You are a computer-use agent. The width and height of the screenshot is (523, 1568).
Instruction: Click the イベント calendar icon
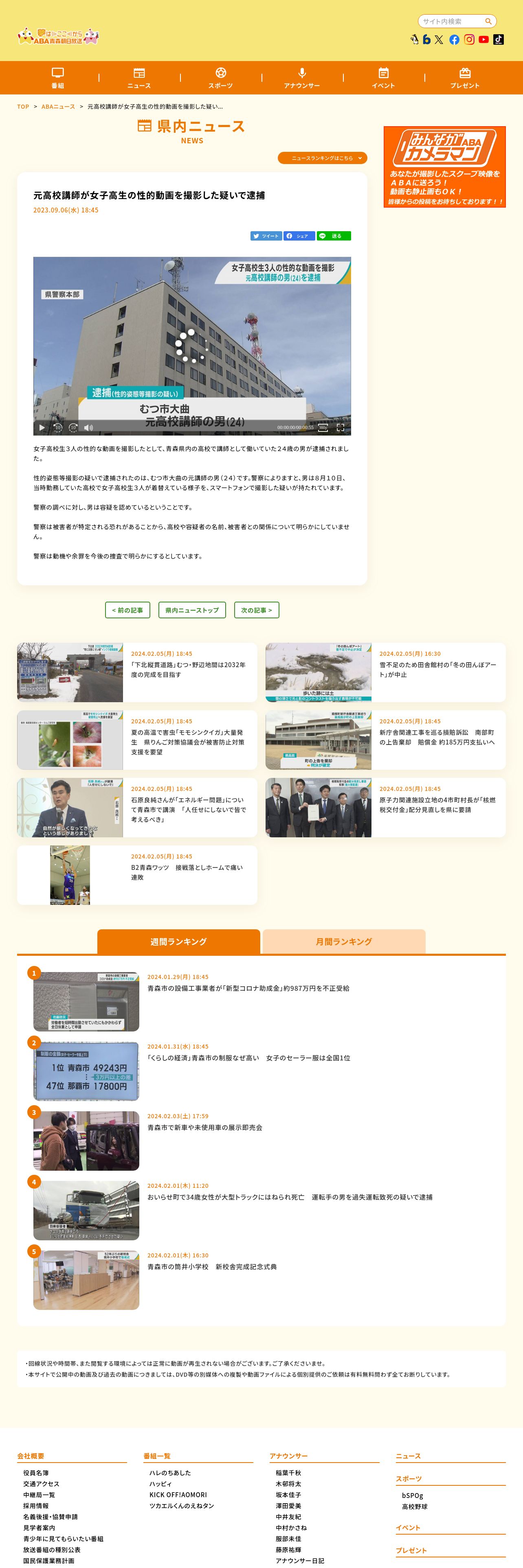(384, 72)
